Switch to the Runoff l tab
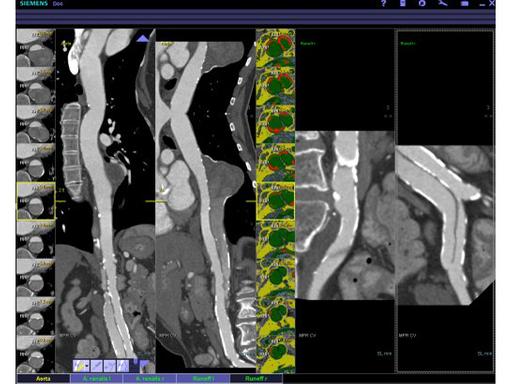Image resolution: width=512 pixels, height=384 pixels. (203, 379)
